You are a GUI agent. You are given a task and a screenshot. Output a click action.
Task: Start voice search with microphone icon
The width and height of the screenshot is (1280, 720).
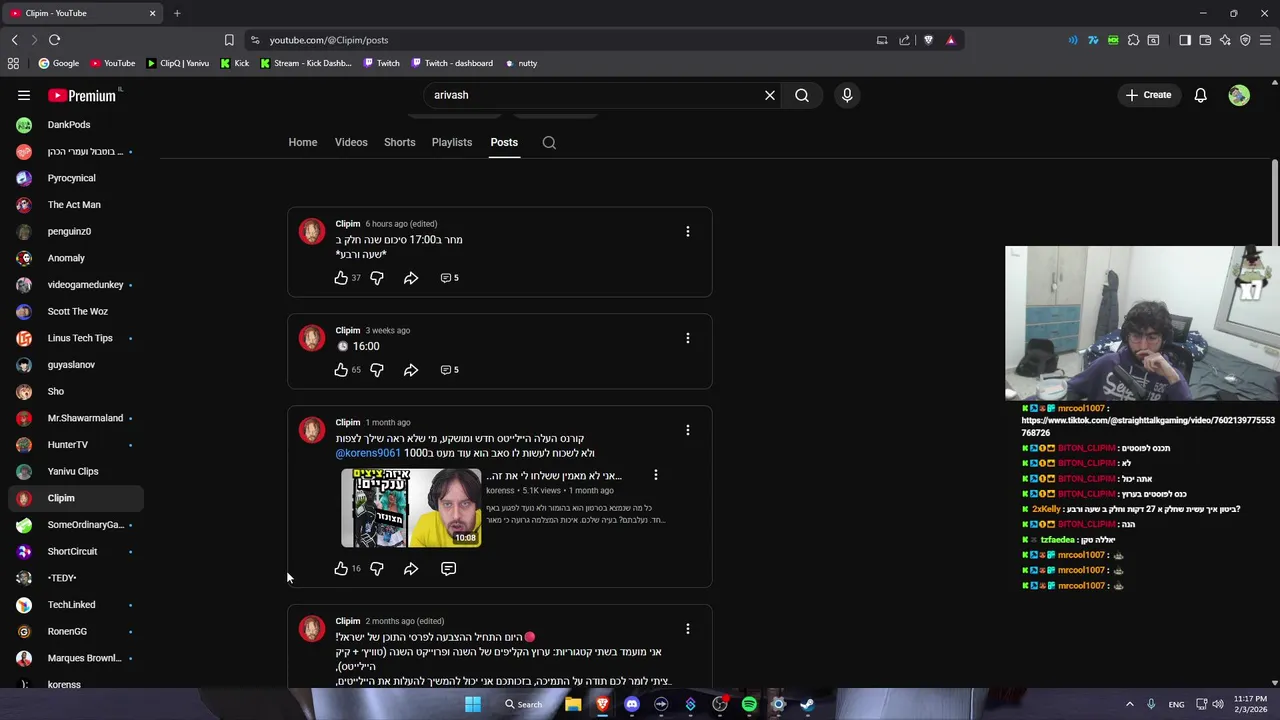point(847,95)
